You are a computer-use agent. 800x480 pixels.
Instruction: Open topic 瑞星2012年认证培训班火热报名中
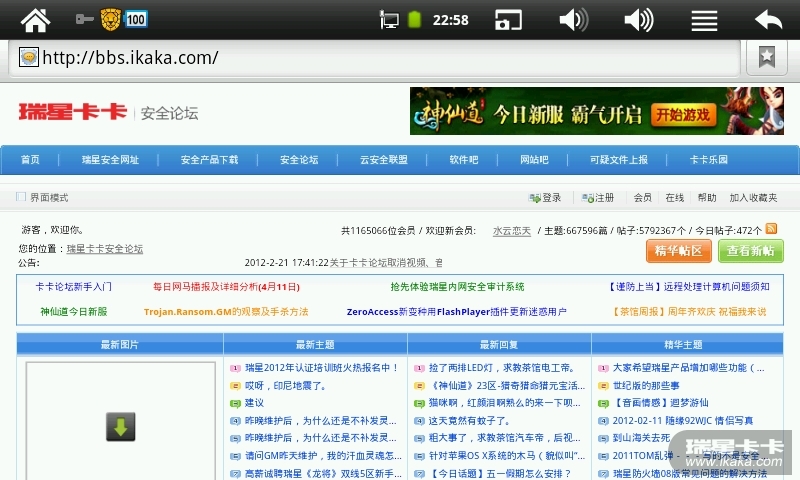point(321,368)
